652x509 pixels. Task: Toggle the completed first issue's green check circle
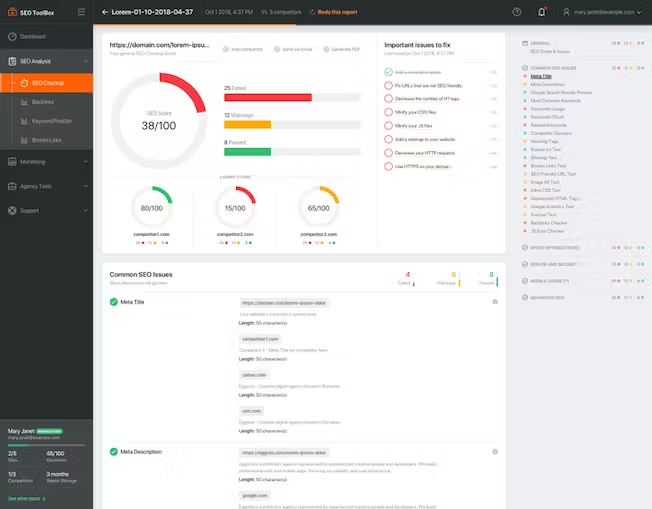[388, 72]
